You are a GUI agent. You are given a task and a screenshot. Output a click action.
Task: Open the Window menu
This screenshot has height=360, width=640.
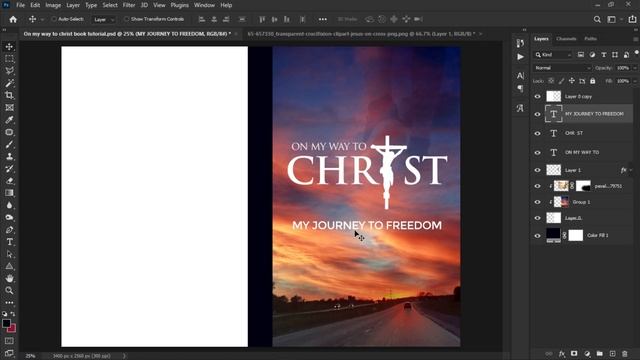(204, 5)
